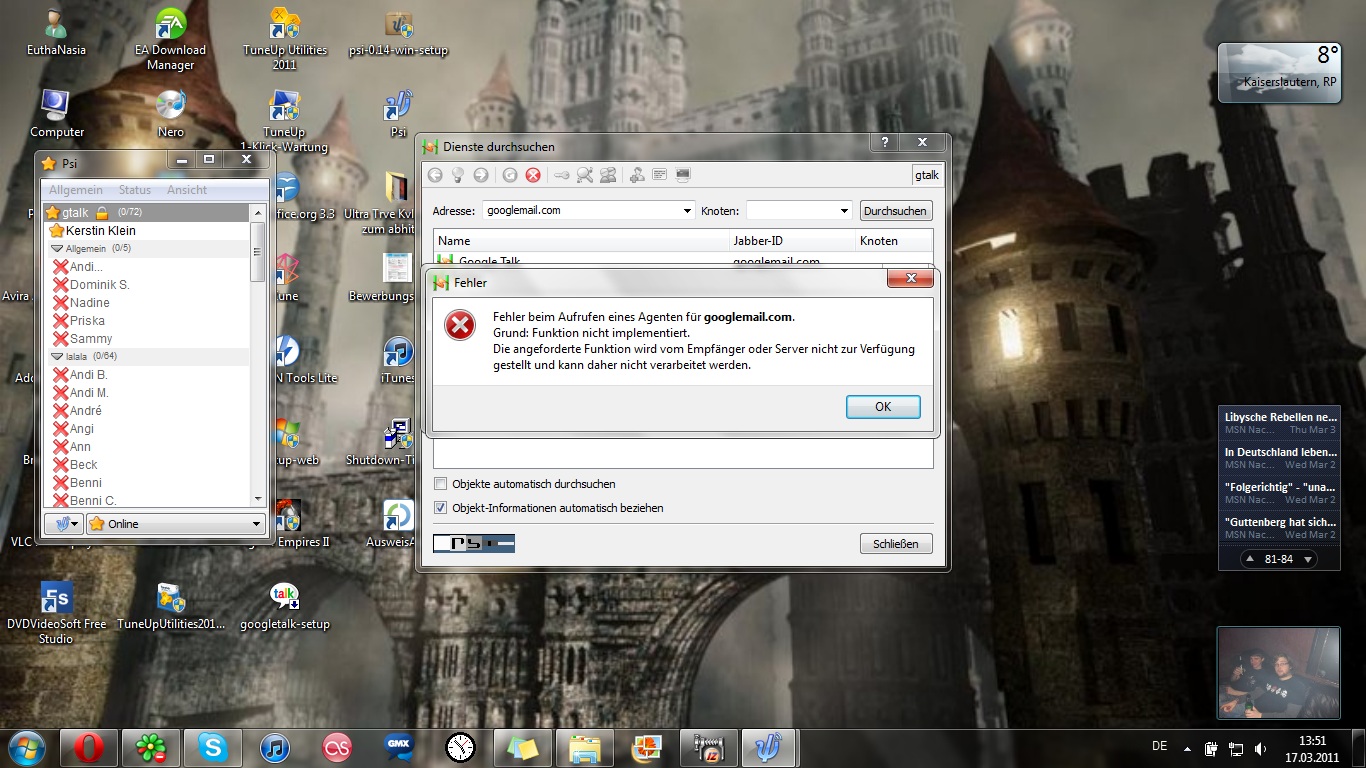The width and height of the screenshot is (1366, 768).
Task: Open the Adresse combo box dropdown
Action: pos(687,211)
